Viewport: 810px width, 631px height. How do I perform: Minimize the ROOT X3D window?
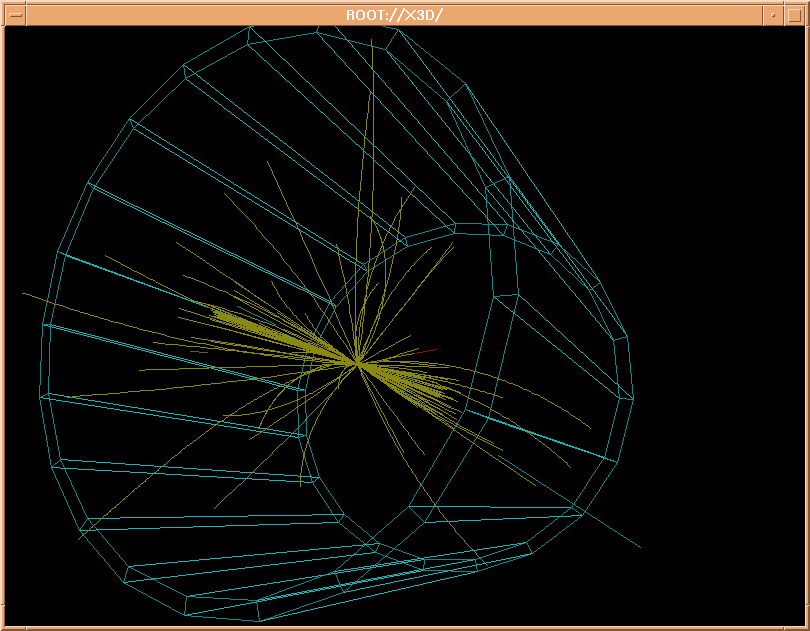pyautogui.click(x=772, y=14)
